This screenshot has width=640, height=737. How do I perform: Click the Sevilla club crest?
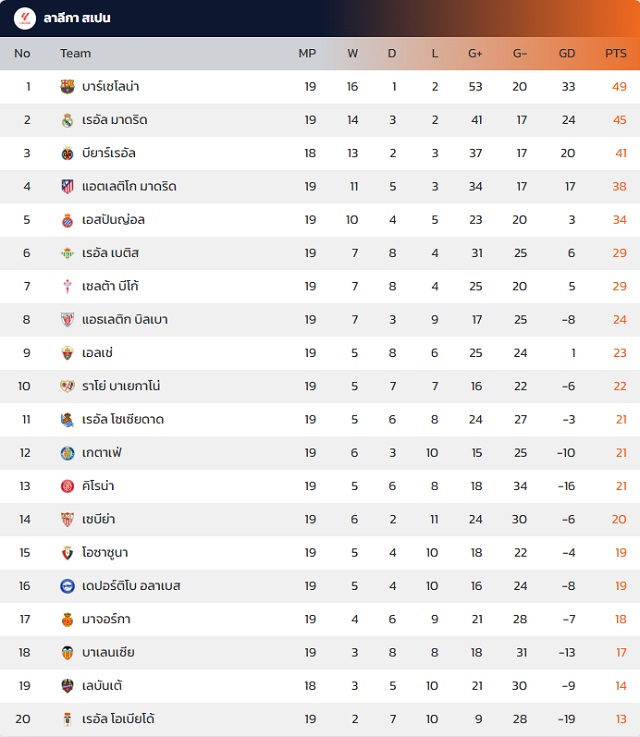tap(67, 519)
